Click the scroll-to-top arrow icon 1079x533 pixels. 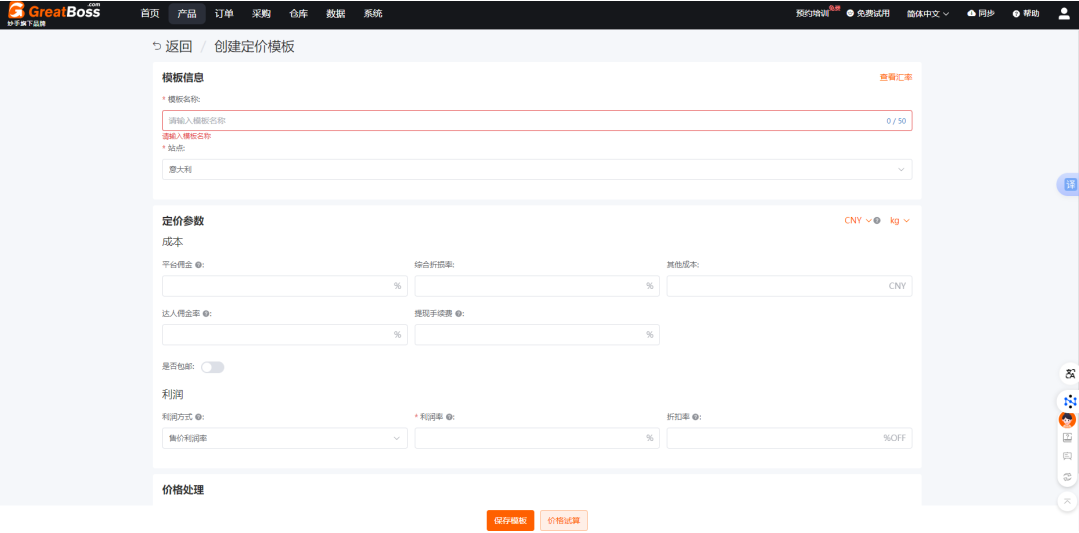coord(1067,500)
